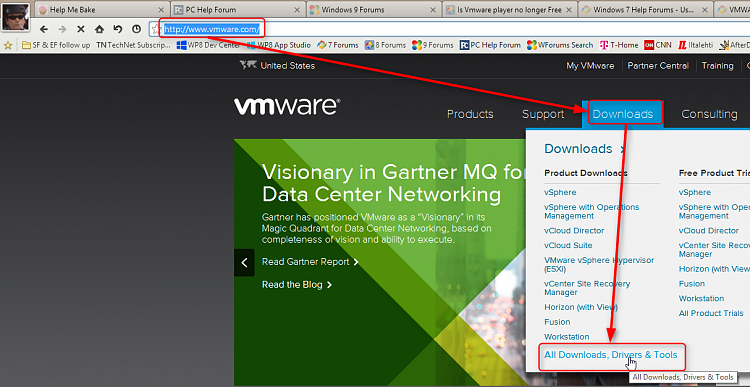This screenshot has width=750, height=387.
Task: Click Fusion under Free Product Trials
Action: pyautogui.click(x=692, y=284)
